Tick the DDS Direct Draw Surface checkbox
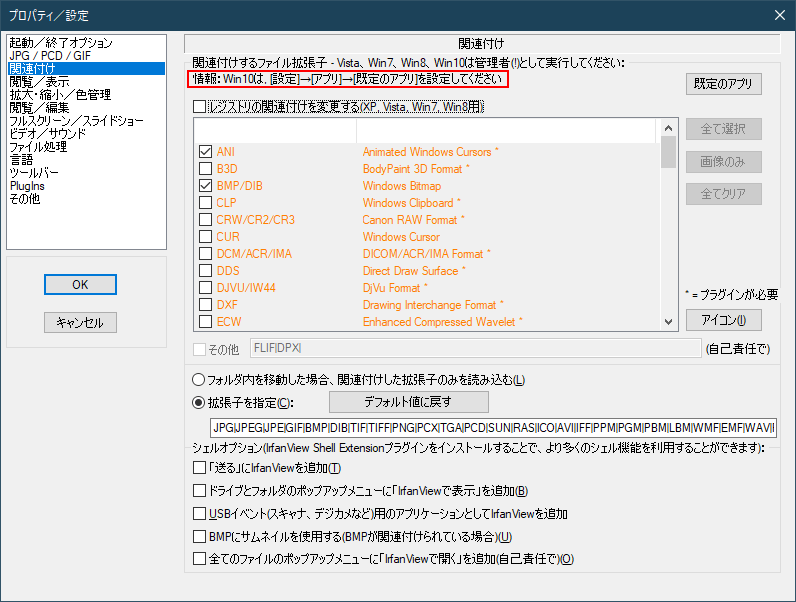Viewport: 796px width, 602px height. coord(206,271)
